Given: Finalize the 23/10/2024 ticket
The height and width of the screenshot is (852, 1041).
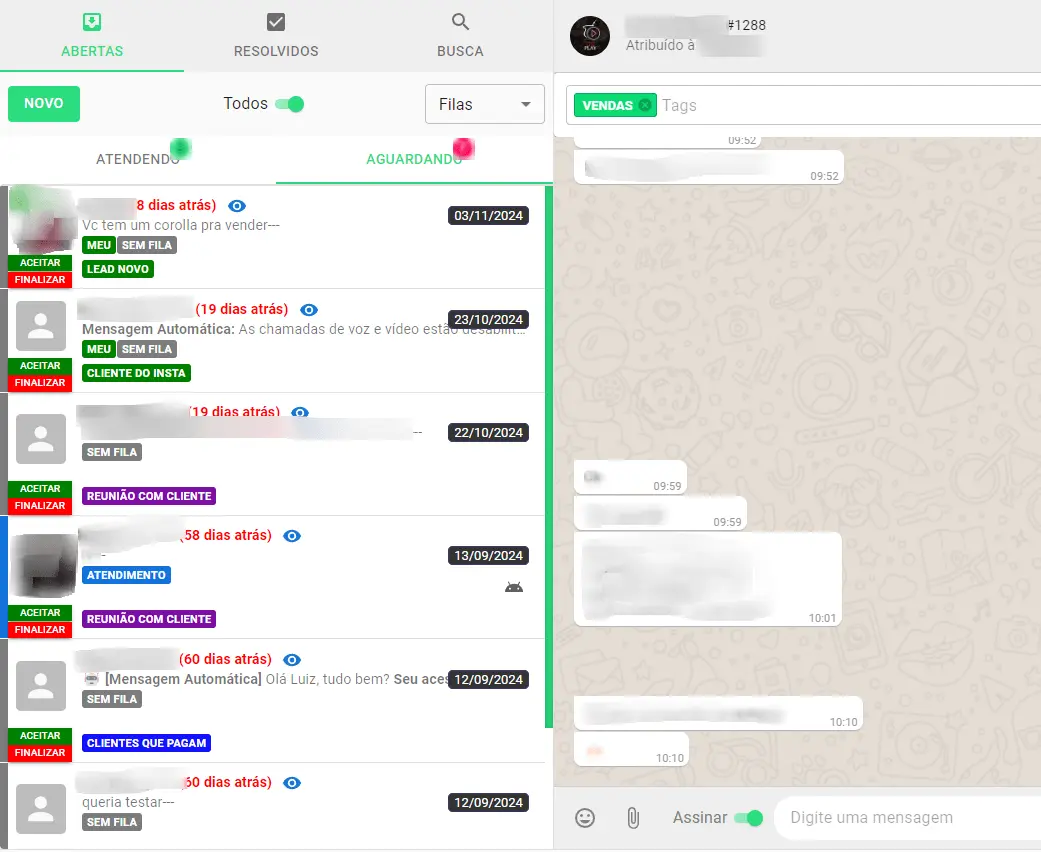Looking at the screenshot, I should (x=40, y=383).
